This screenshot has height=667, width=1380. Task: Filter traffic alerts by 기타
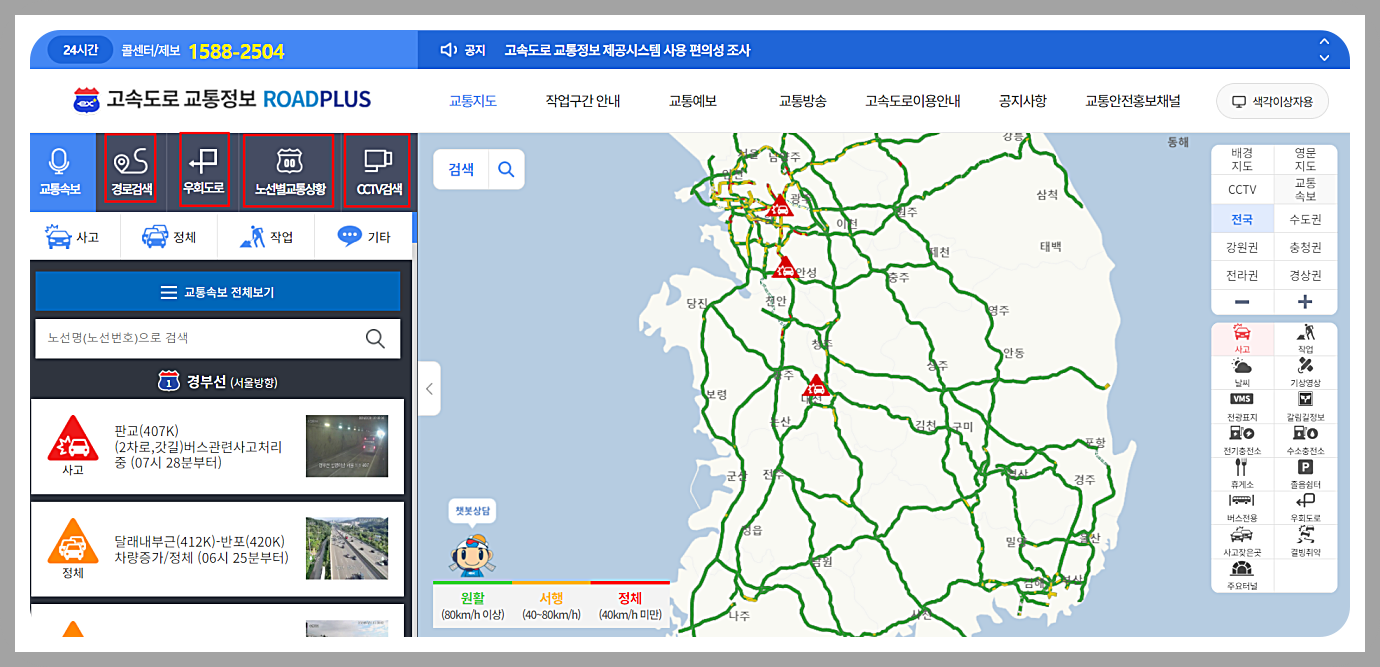(363, 237)
